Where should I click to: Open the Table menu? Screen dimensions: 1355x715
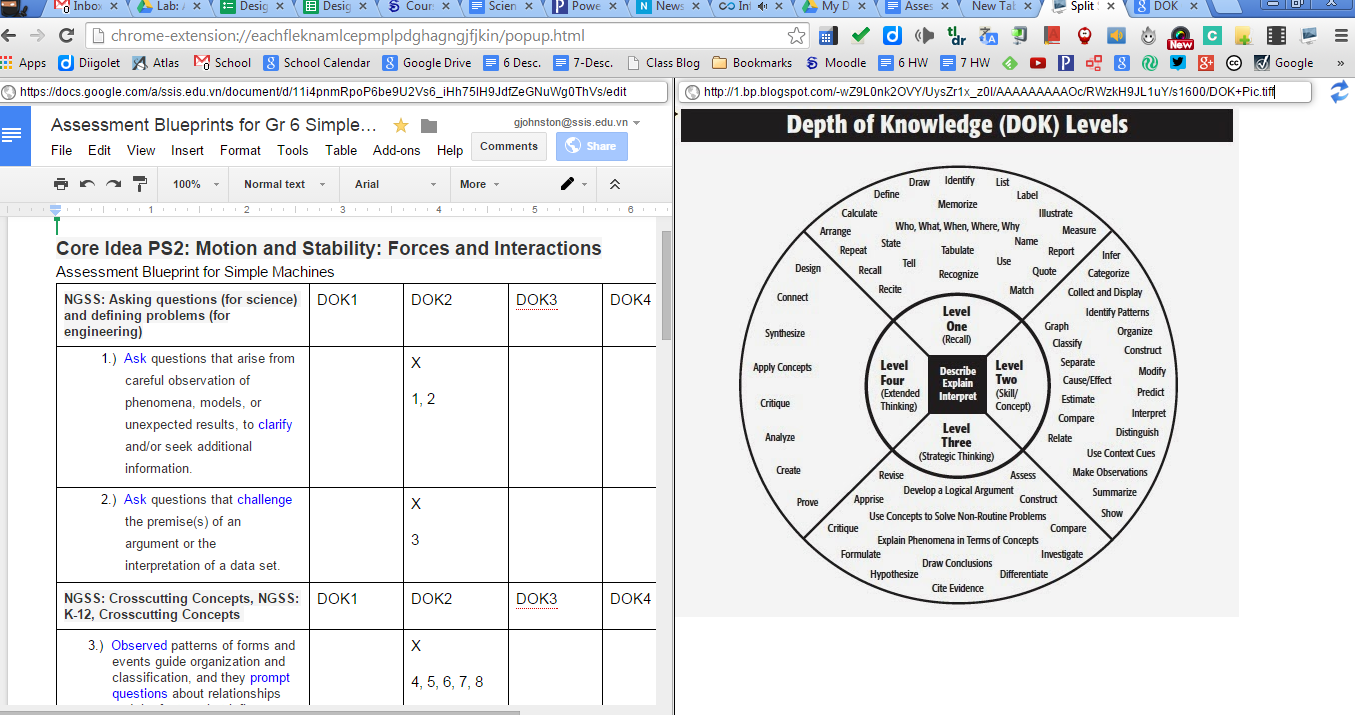click(341, 150)
